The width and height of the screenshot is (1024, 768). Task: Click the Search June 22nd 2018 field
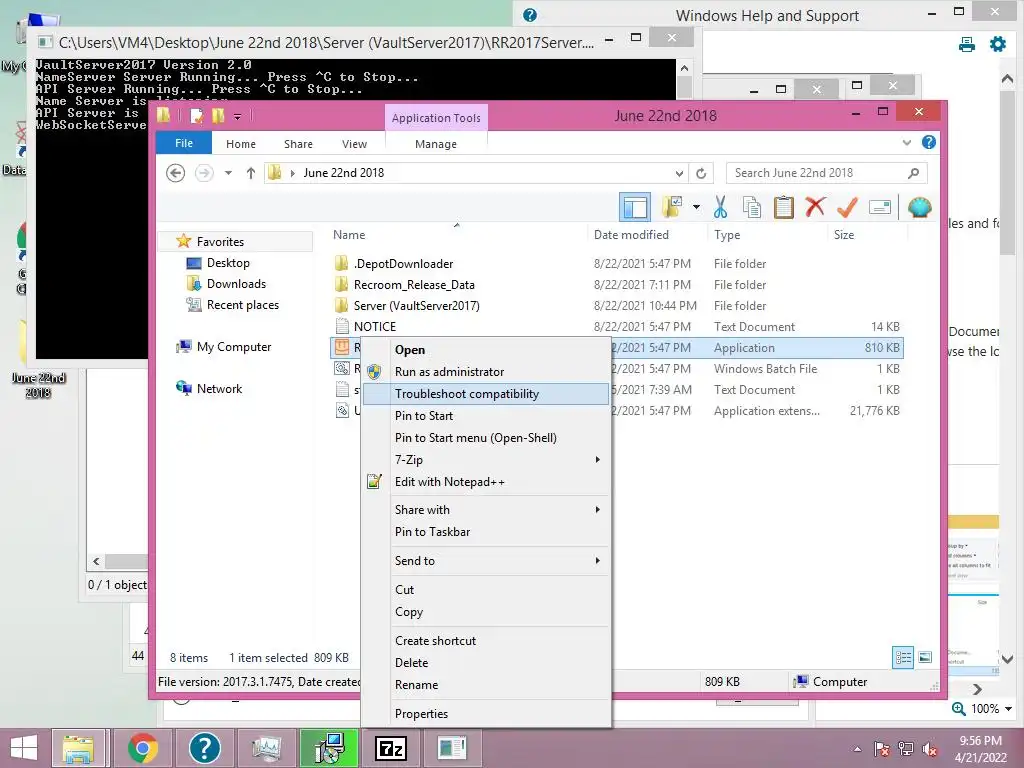pyautogui.click(x=826, y=173)
